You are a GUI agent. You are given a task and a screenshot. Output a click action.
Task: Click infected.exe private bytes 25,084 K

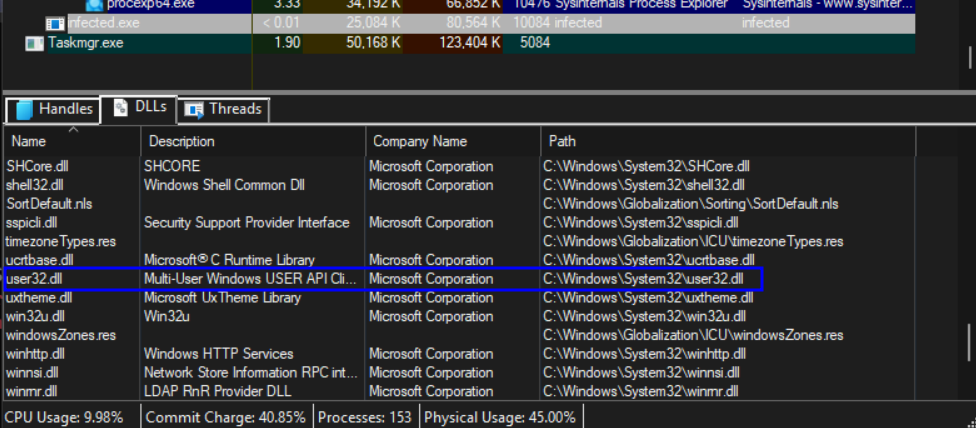tap(373, 24)
